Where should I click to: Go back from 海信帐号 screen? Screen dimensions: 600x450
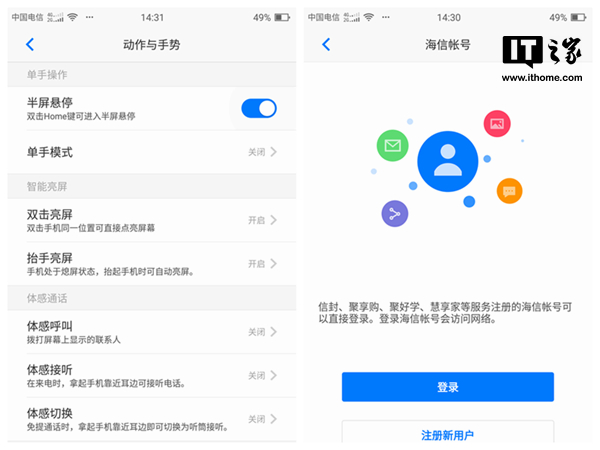point(326,44)
